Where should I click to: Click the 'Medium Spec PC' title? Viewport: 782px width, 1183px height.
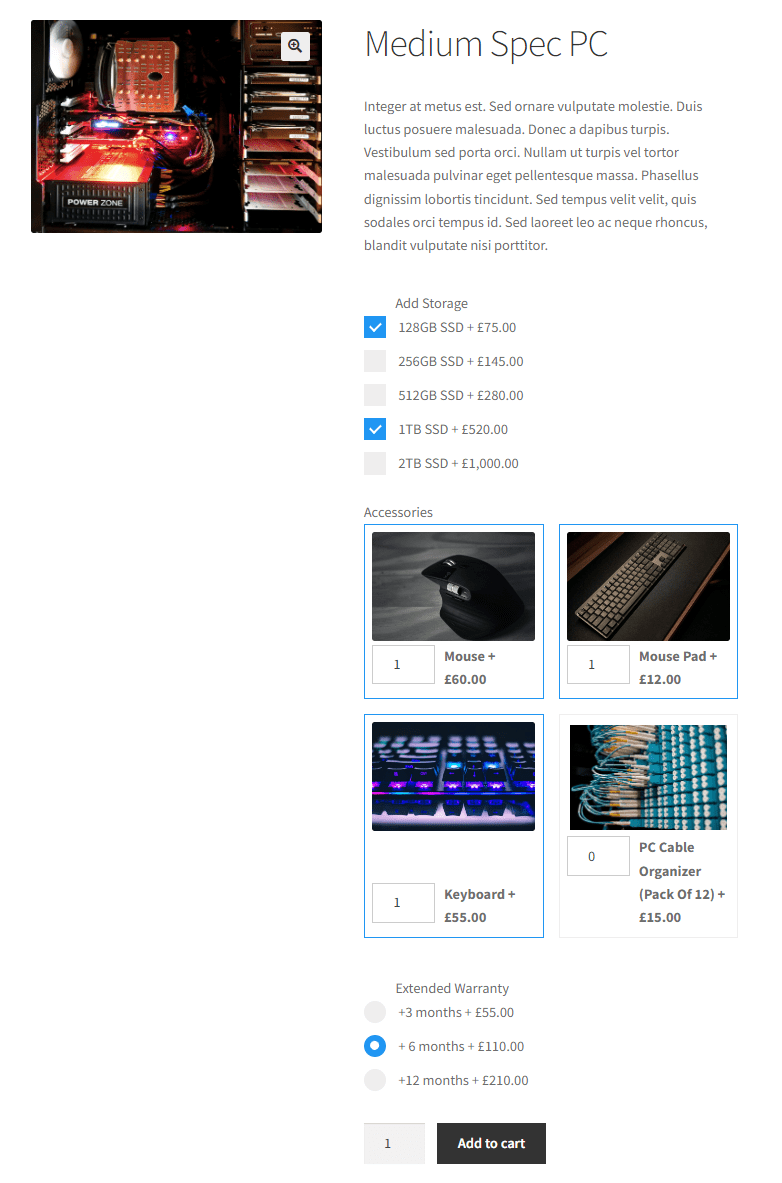(486, 44)
